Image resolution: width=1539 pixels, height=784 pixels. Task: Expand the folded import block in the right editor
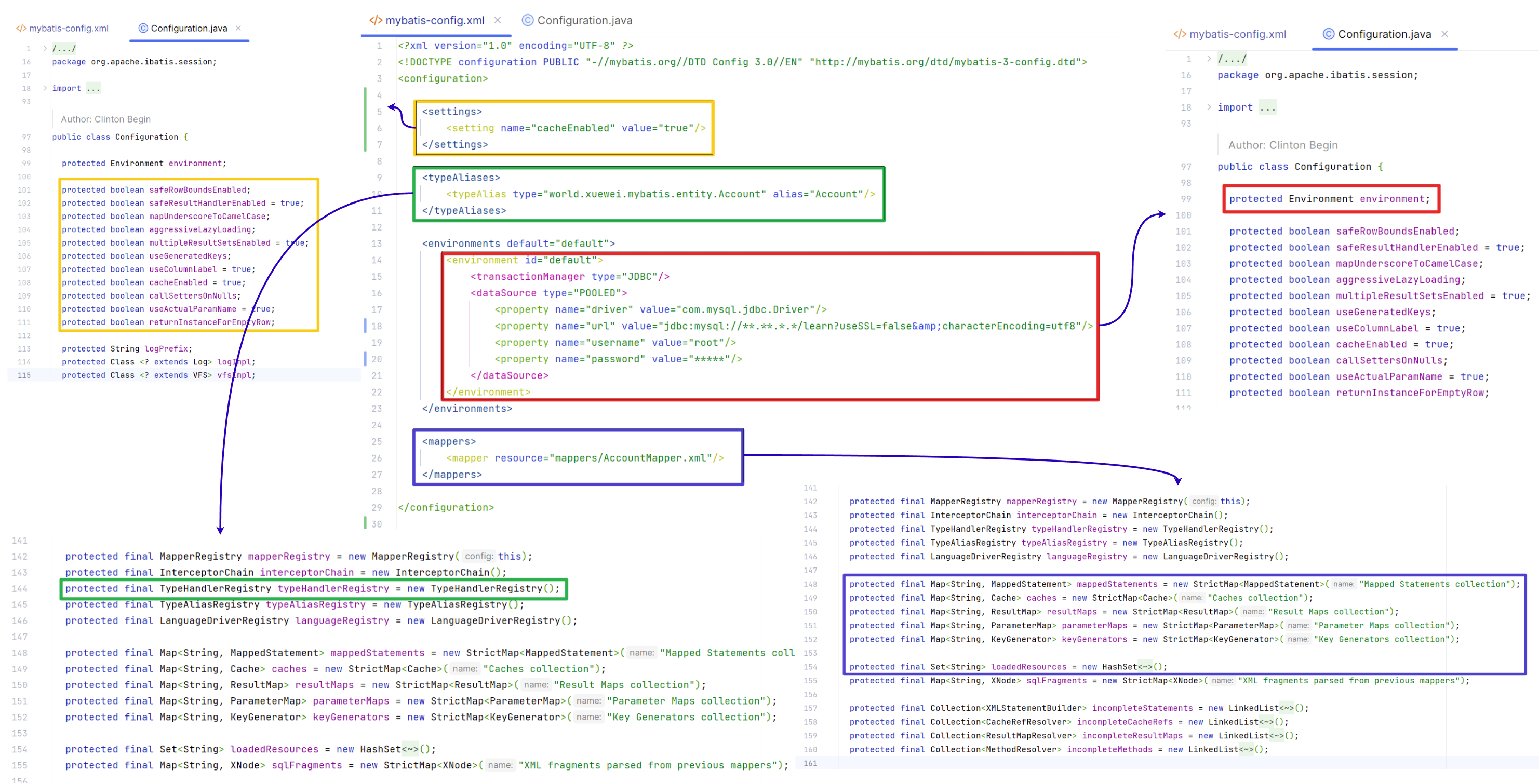(1209, 107)
